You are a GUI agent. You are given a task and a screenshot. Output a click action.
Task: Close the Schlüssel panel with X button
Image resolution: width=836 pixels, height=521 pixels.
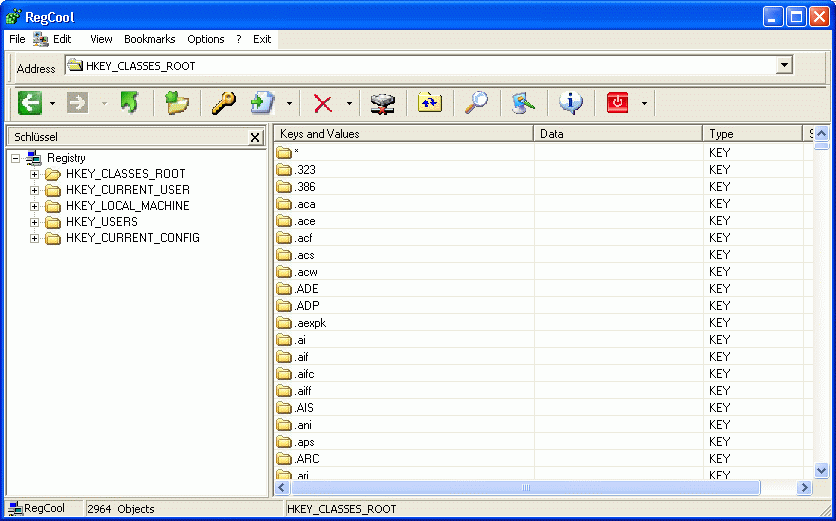[255, 138]
